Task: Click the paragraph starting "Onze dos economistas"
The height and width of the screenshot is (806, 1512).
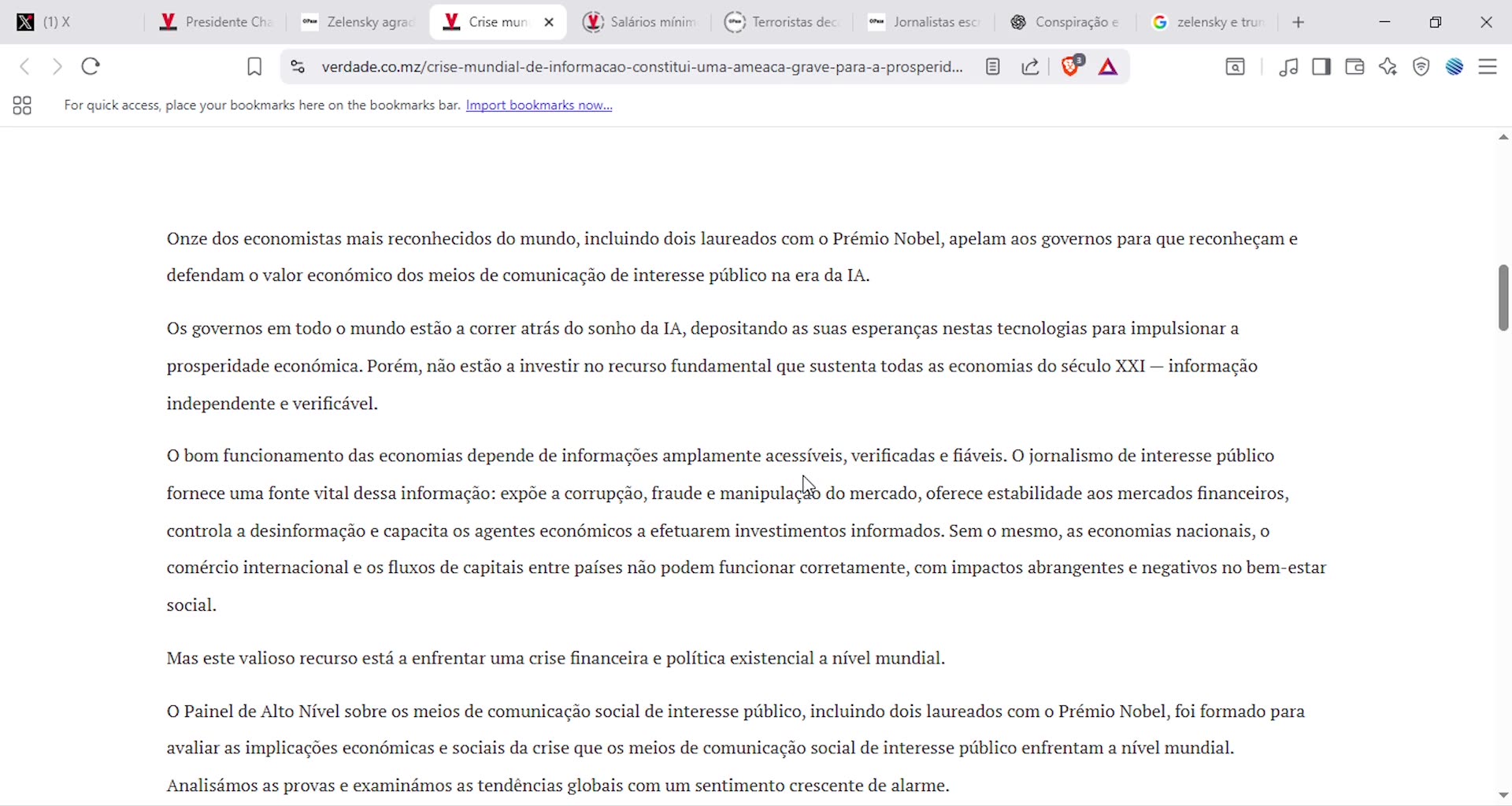Action: (x=732, y=257)
